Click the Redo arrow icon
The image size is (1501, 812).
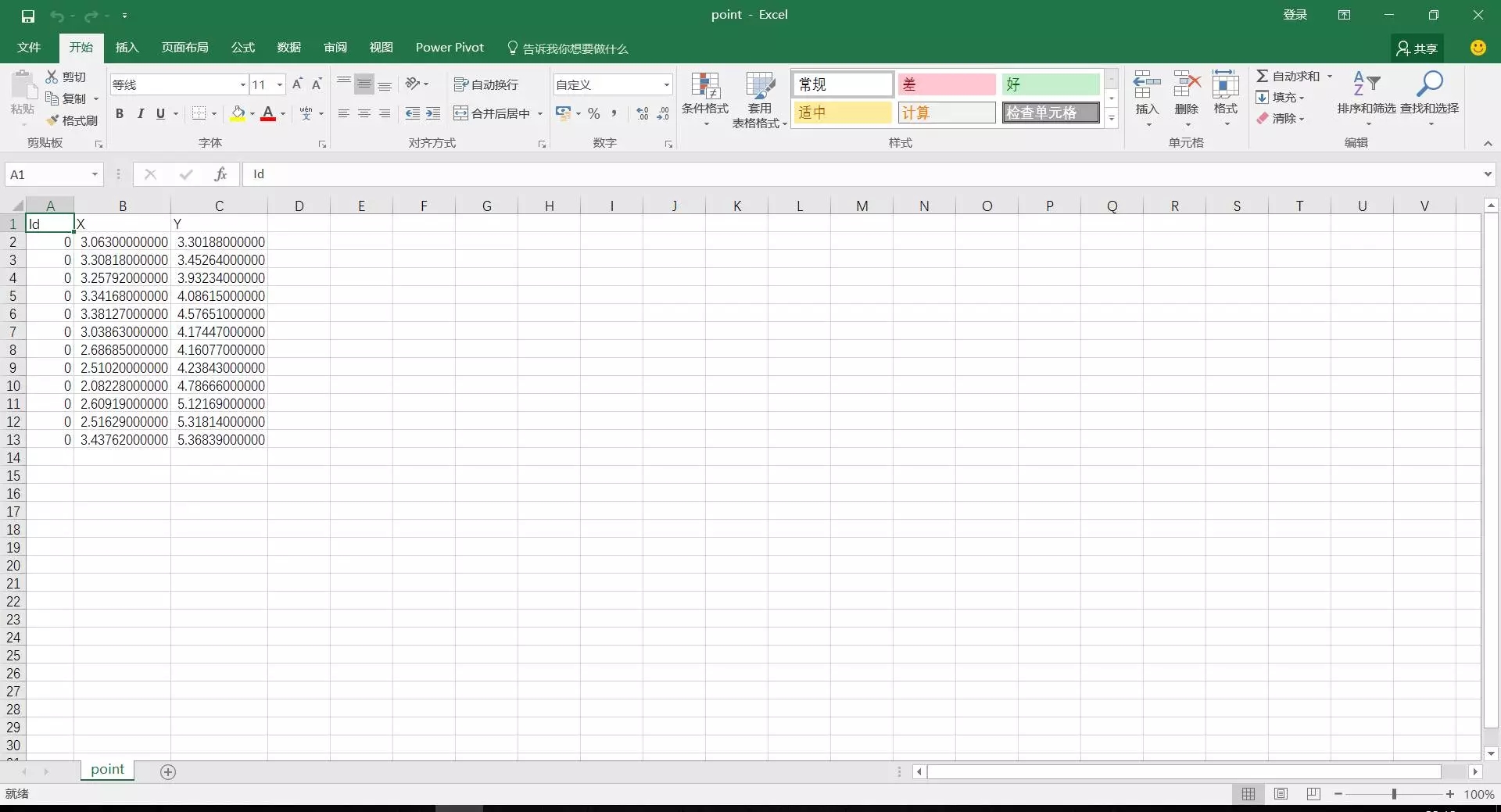91,16
